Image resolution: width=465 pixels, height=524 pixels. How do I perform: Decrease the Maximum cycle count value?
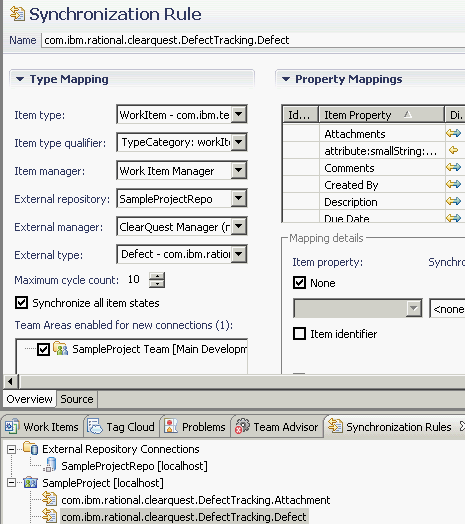pyautogui.click(x=157, y=284)
